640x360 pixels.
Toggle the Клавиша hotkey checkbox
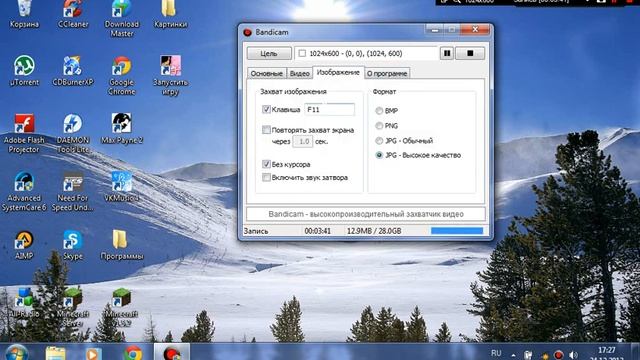click(x=266, y=109)
